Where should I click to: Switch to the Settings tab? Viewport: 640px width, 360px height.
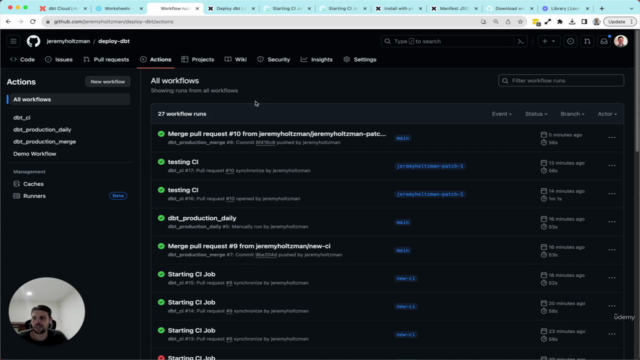[360, 60]
